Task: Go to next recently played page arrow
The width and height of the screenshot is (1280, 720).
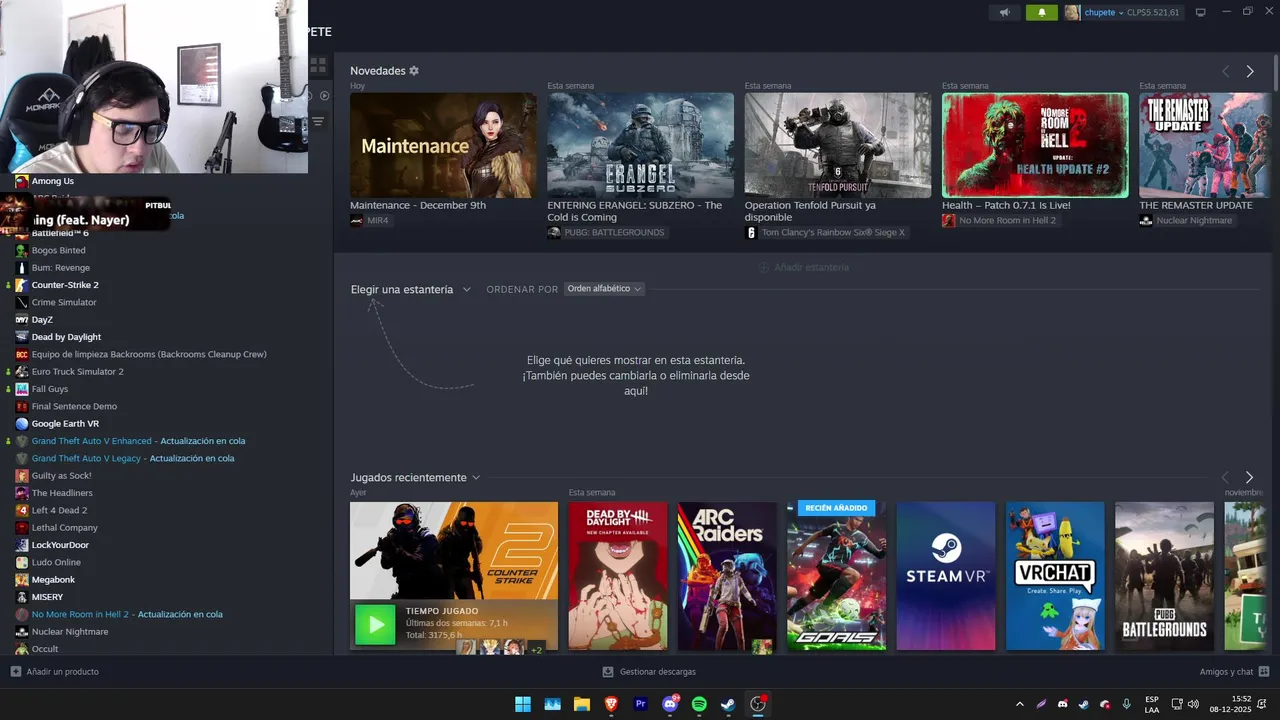Action: tap(1250, 478)
